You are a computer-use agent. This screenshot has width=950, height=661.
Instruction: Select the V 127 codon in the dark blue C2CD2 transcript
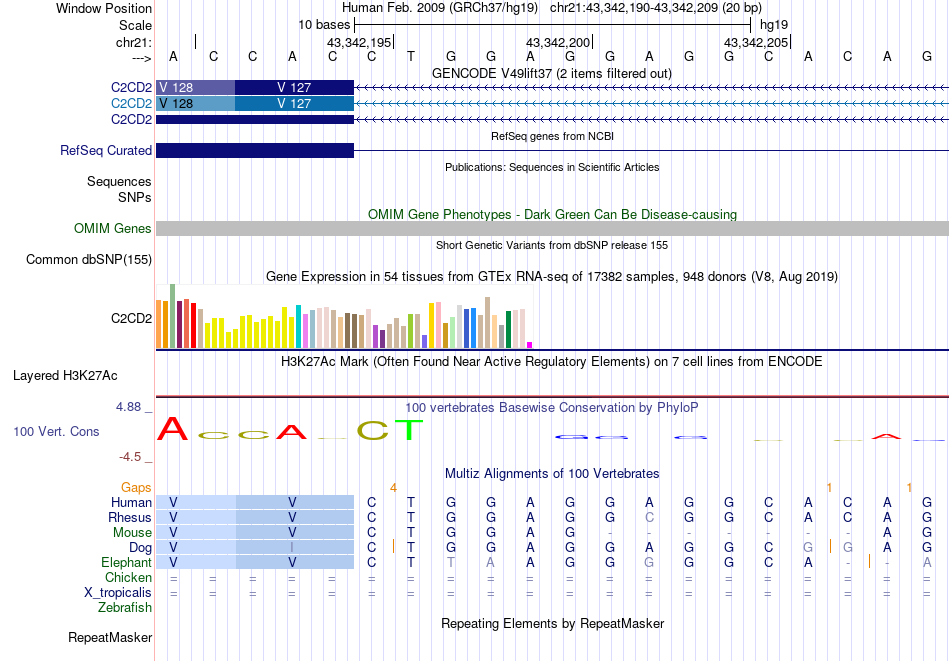click(294, 87)
